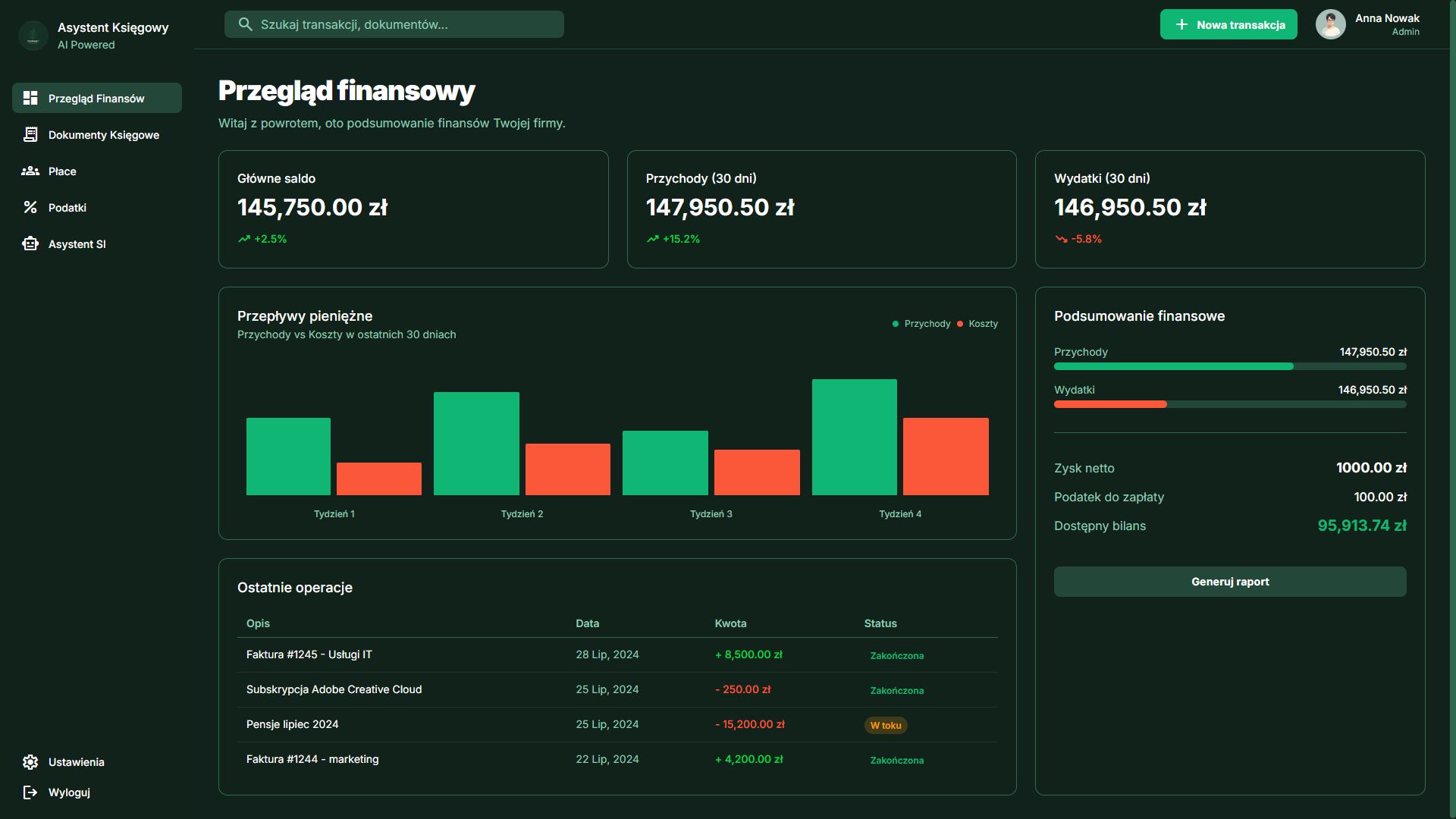This screenshot has width=1456, height=819.
Task: Click the search magnifier icon
Action: [x=245, y=24]
